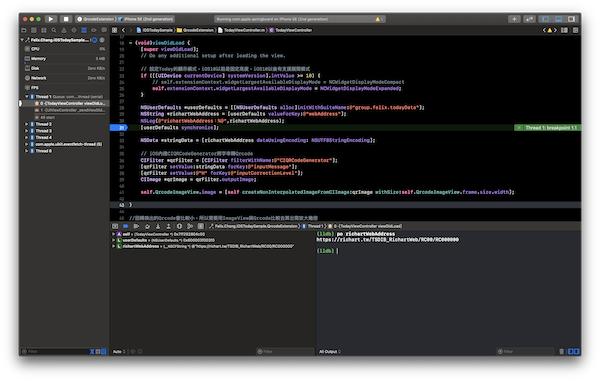Toggle the debug area visibility button

pyautogui.click(x=559, y=19)
